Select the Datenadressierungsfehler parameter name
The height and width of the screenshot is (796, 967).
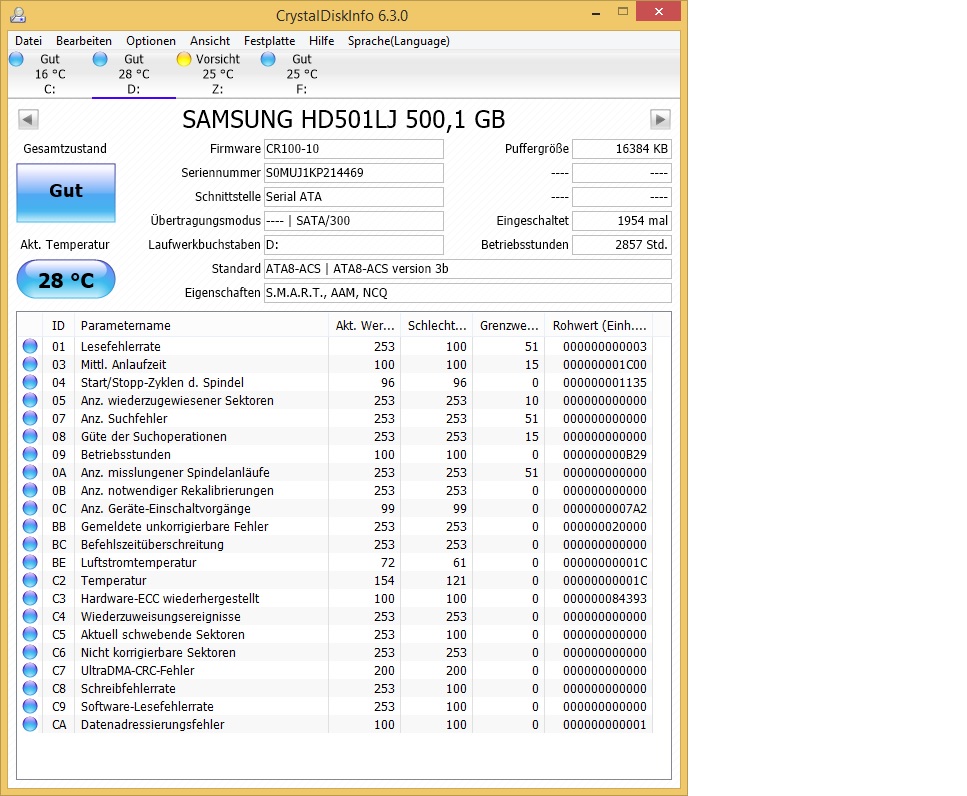[152, 724]
